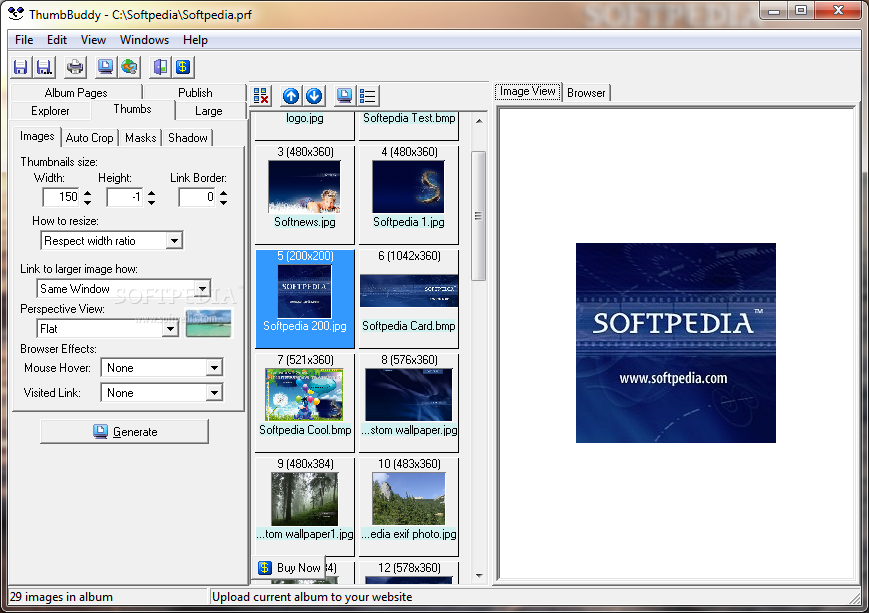Click the perspective preview beach thumbnail

208,323
